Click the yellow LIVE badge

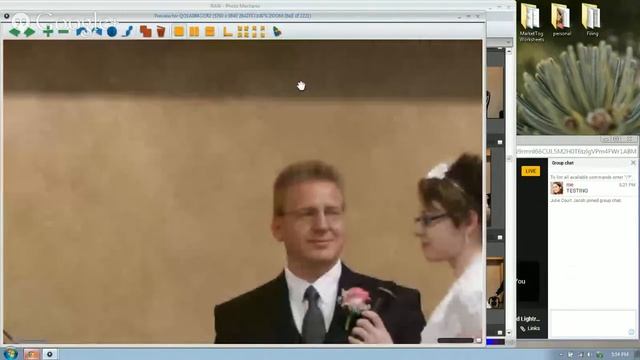530,171
